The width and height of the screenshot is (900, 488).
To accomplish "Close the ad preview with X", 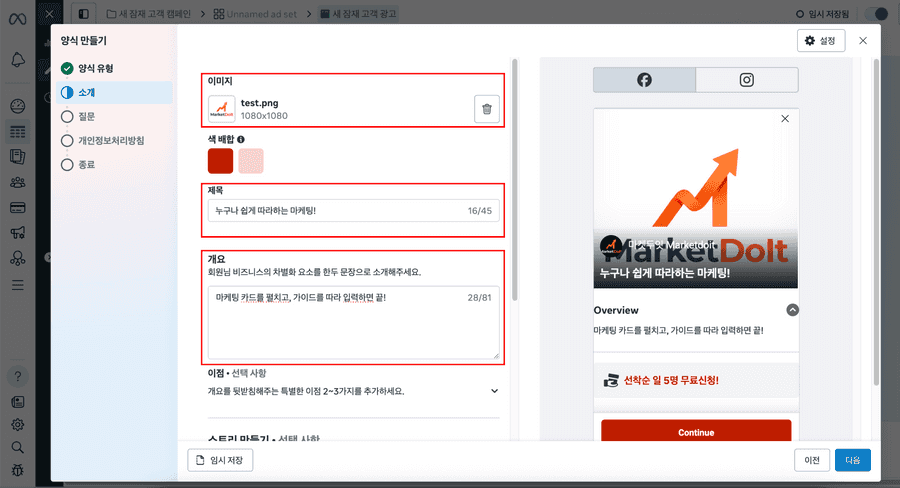I will (x=785, y=119).
